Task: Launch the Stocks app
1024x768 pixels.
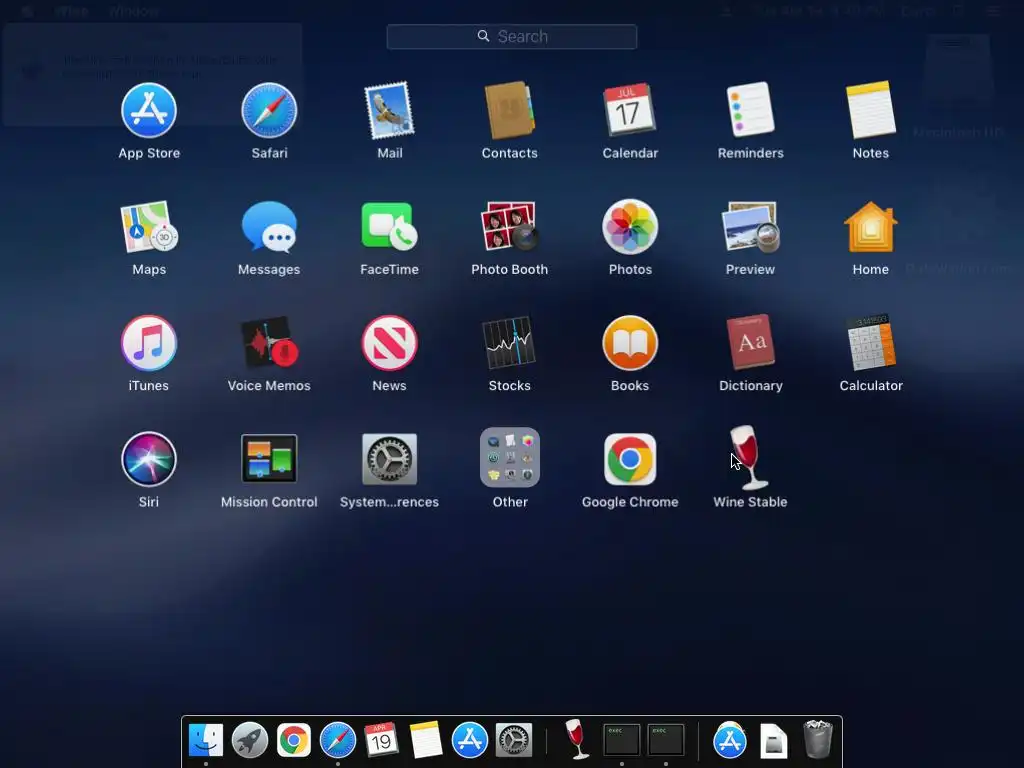Action: tap(509, 343)
